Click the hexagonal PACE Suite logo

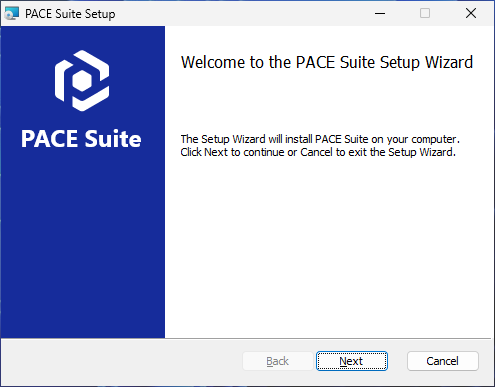pyautogui.click(x=82, y=81)
